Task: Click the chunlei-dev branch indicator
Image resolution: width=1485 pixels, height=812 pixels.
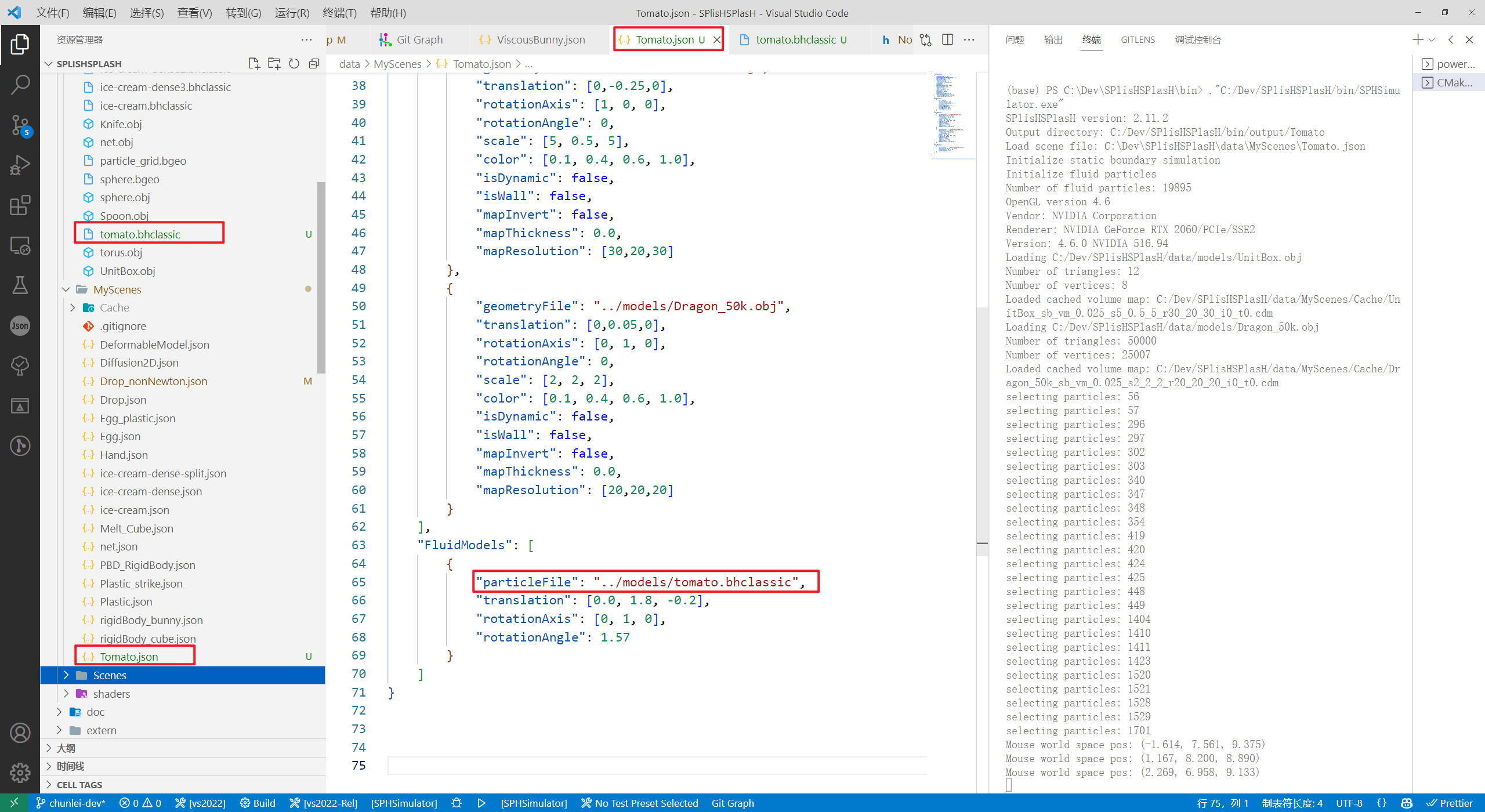Action: tap(71, 803)
